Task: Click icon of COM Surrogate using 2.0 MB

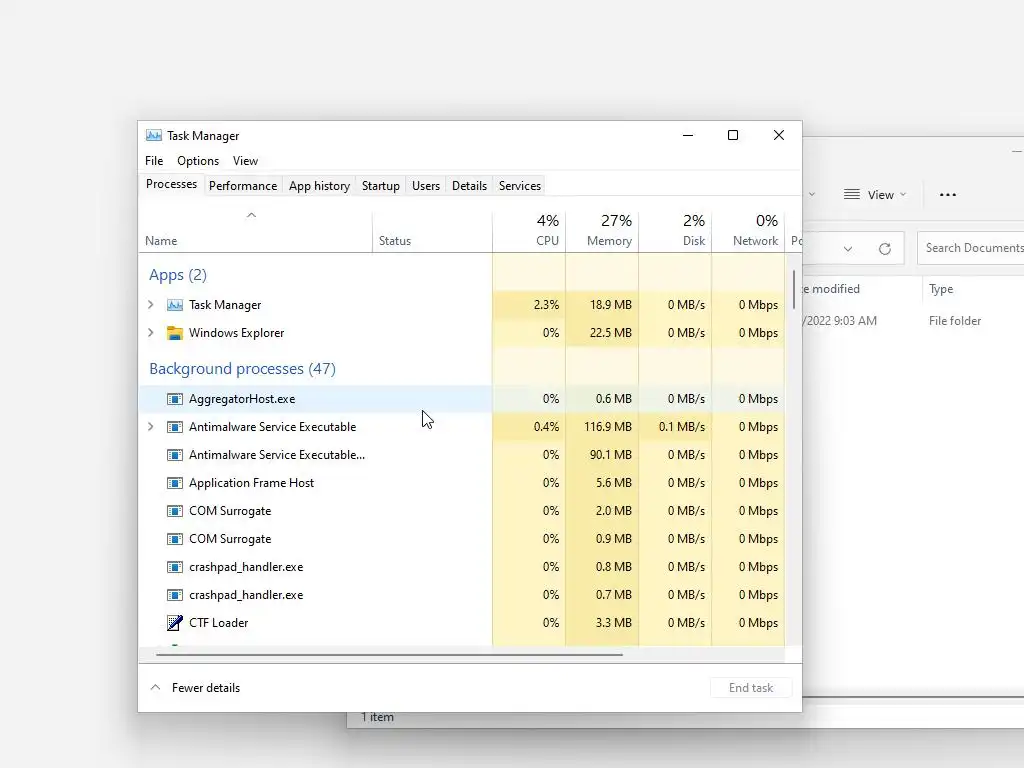Action: (174, 511)
